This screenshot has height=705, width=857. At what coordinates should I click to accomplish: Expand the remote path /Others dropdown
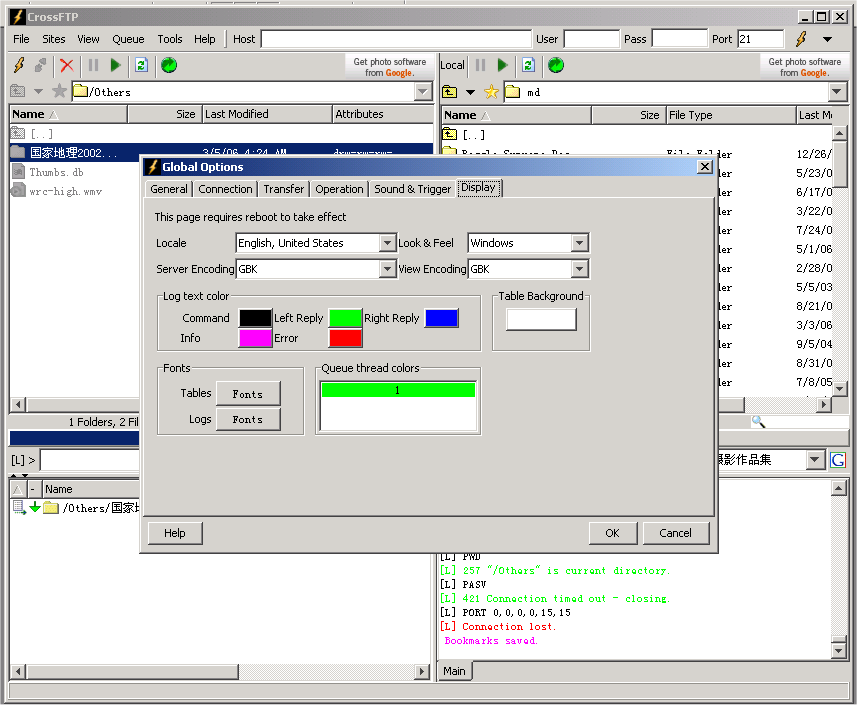(423, 92)
